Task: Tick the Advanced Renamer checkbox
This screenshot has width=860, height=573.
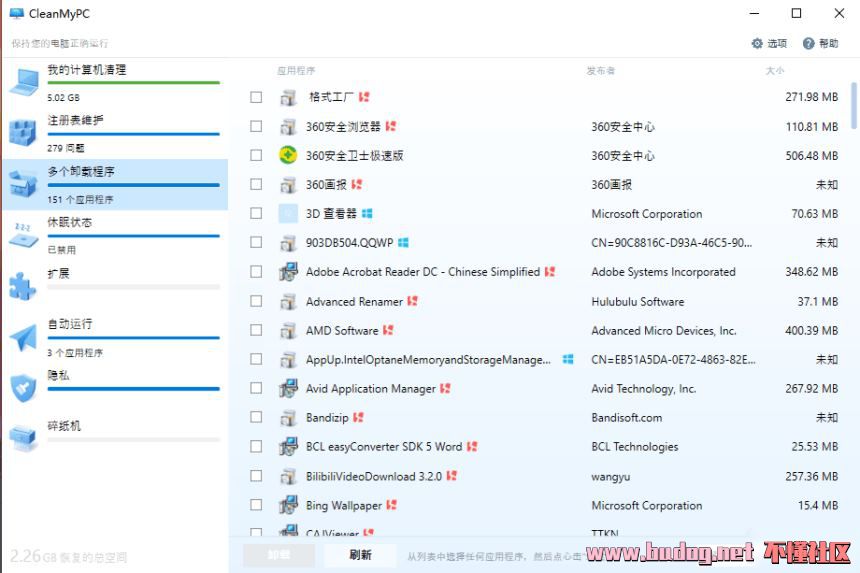Action: [x=256, y=301]
